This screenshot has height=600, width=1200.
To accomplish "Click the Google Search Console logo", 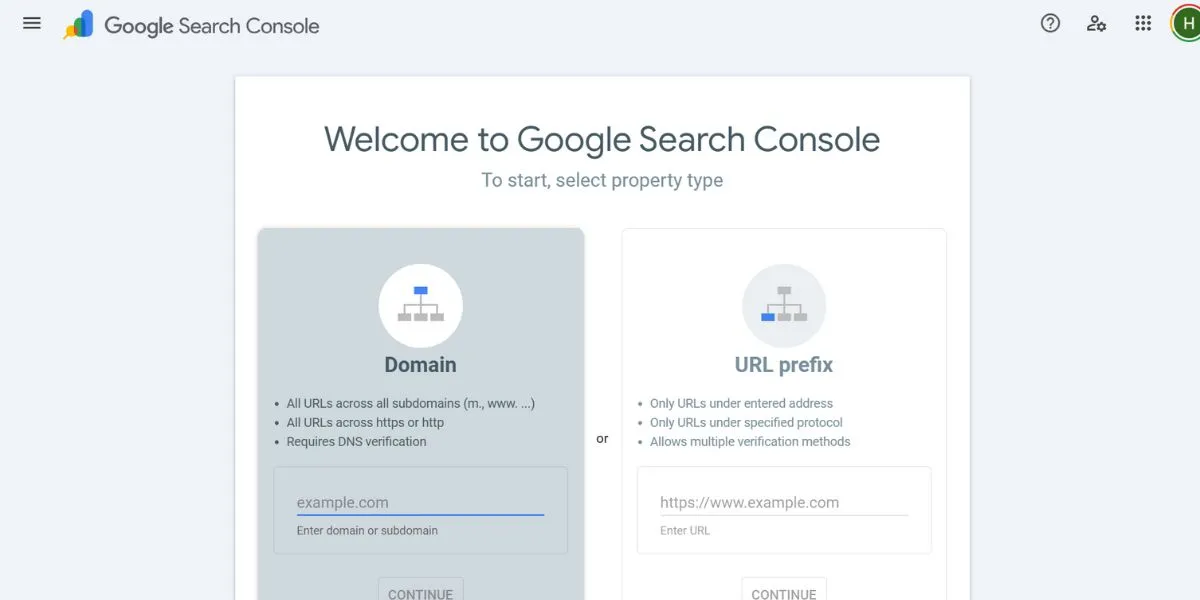I will click(x=190, y=26).
